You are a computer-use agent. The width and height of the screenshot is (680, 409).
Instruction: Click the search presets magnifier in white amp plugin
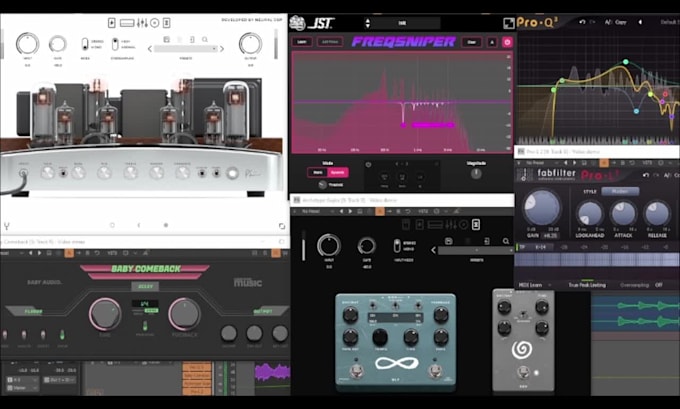205,39
